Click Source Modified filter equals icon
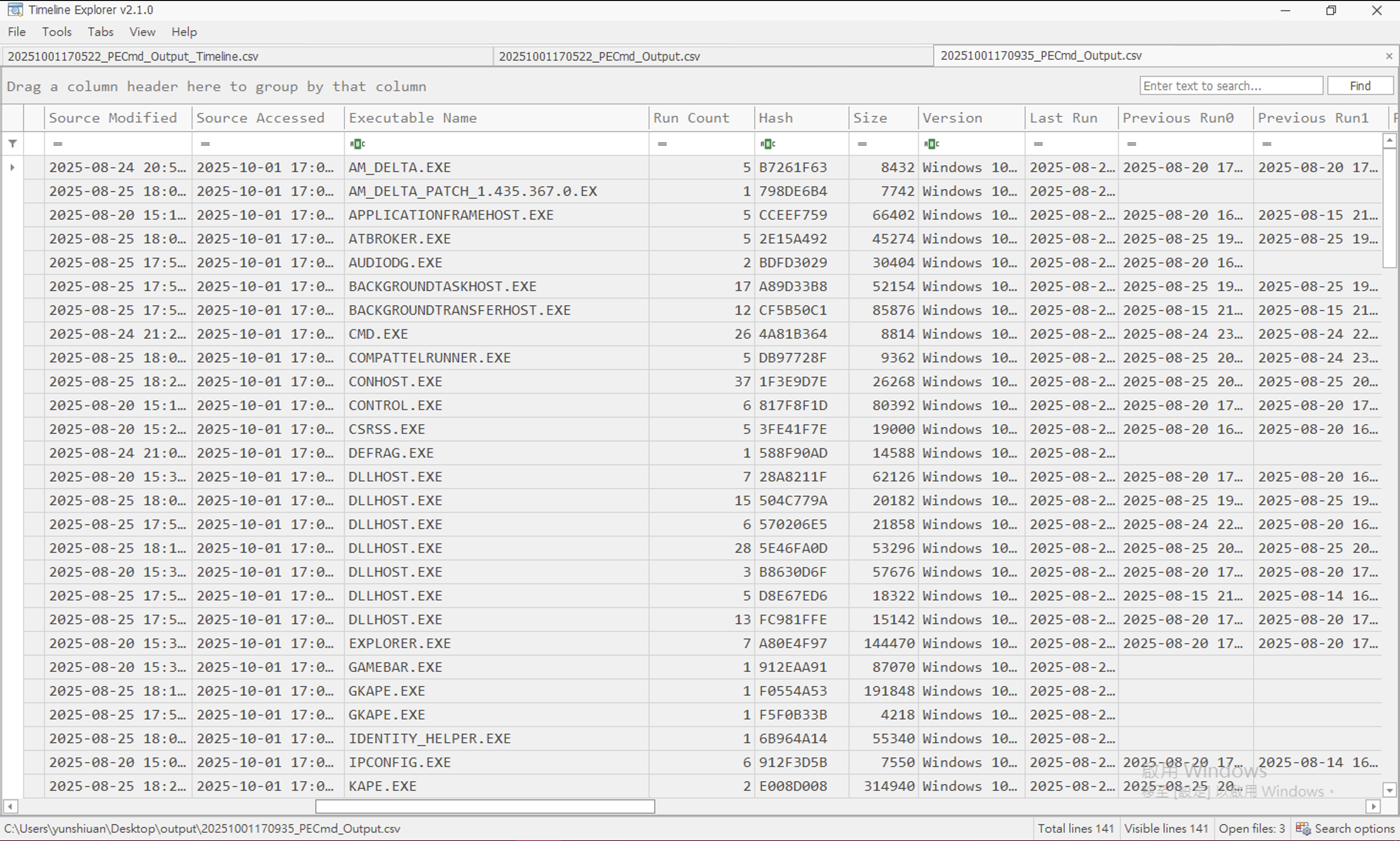Viewport: 1400px width, 841px height. pyautogui.click(x=57, y=144)
